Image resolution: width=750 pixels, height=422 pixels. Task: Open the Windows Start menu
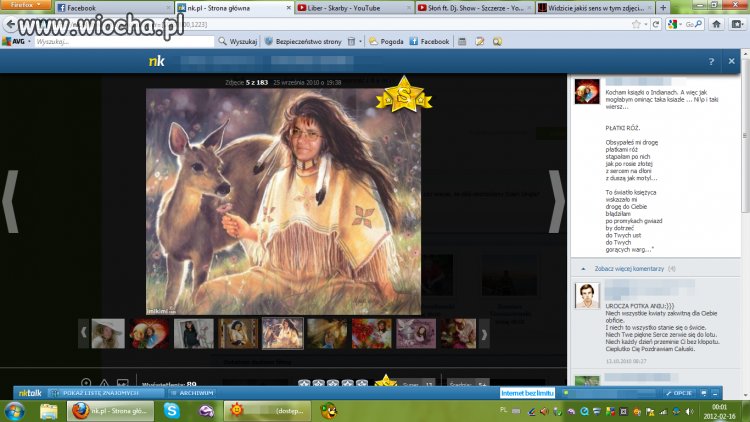click(x=14, y=411)
